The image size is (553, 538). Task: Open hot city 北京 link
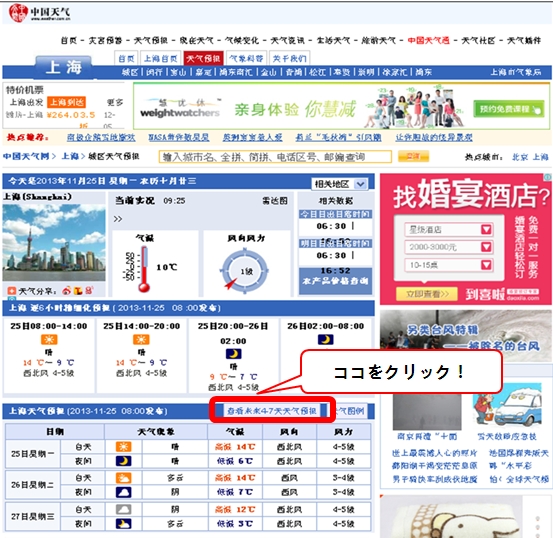point(520,157)
